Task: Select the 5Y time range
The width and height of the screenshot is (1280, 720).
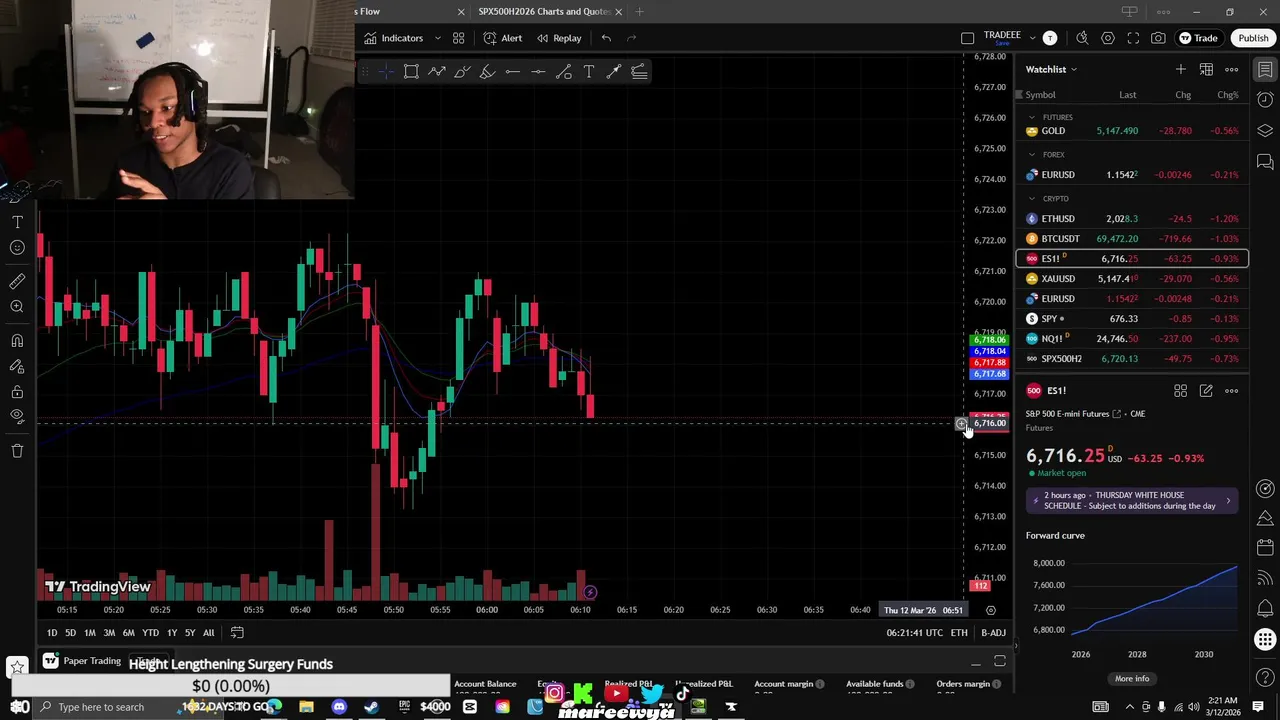Action: 190,633
